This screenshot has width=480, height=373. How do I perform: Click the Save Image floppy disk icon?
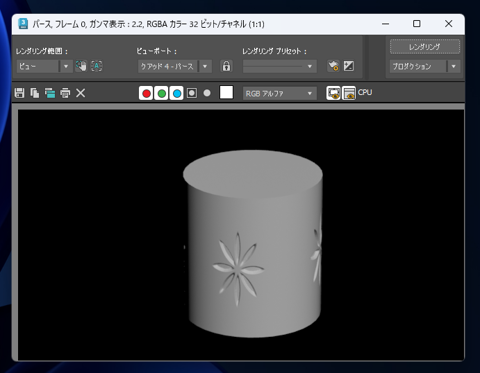click(x=19, y=93)
